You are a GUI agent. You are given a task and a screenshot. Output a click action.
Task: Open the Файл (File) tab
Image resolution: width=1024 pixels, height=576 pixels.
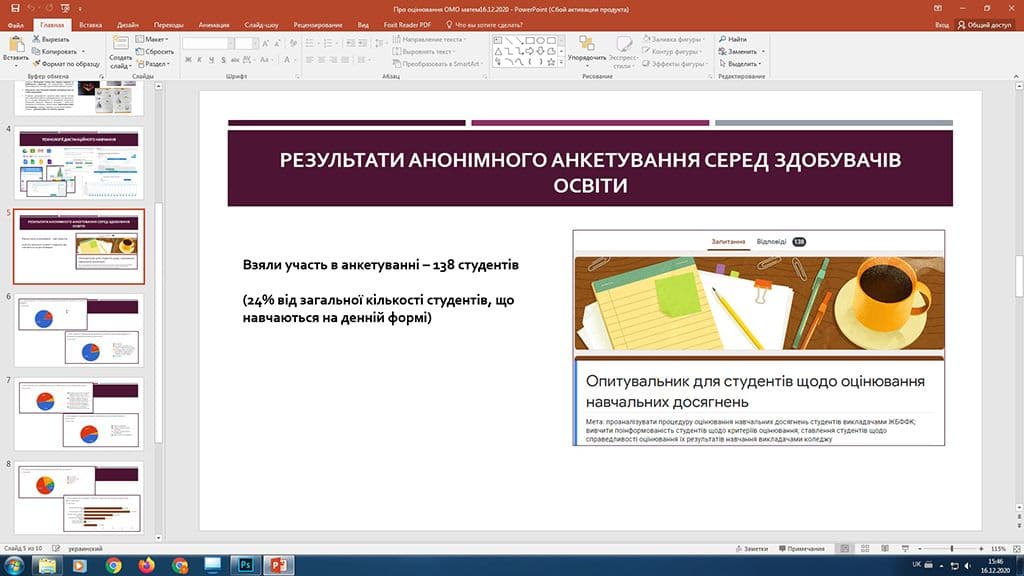click(x=16, y=25)
